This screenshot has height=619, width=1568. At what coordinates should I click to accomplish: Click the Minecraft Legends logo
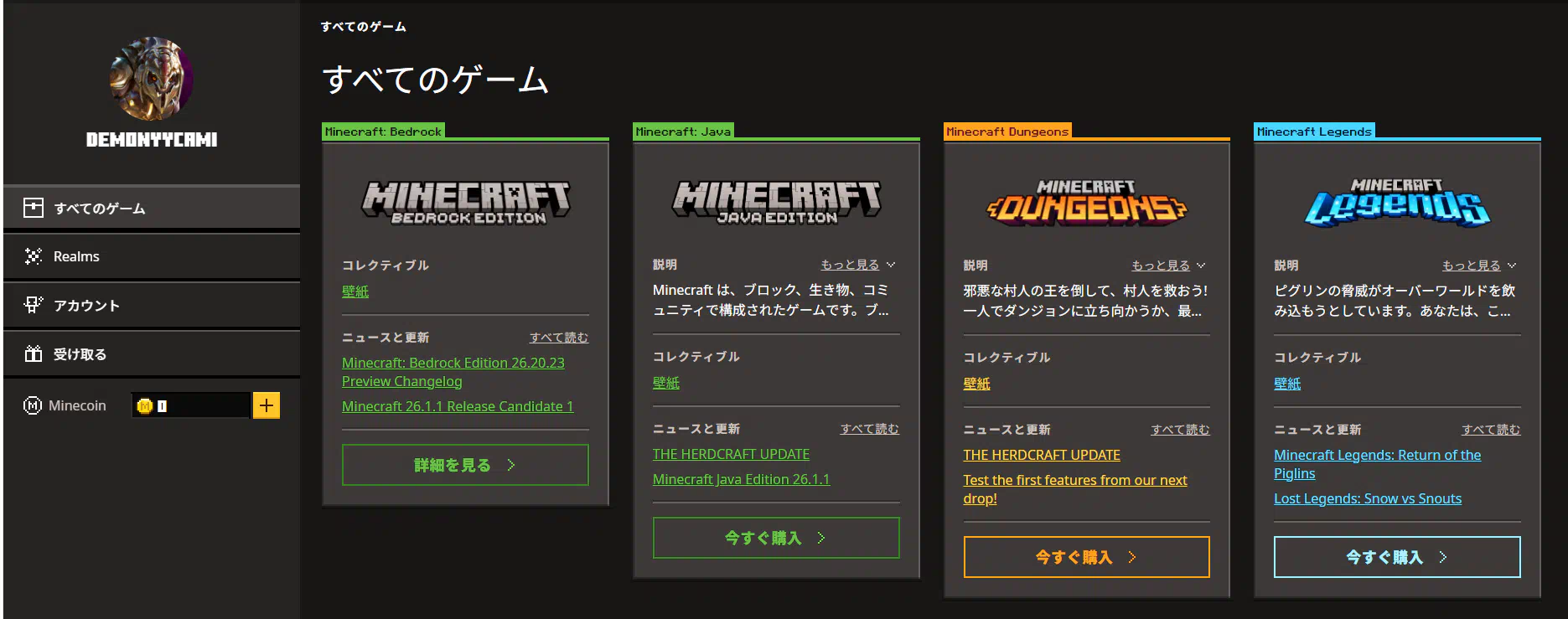tap(1396, 202)
